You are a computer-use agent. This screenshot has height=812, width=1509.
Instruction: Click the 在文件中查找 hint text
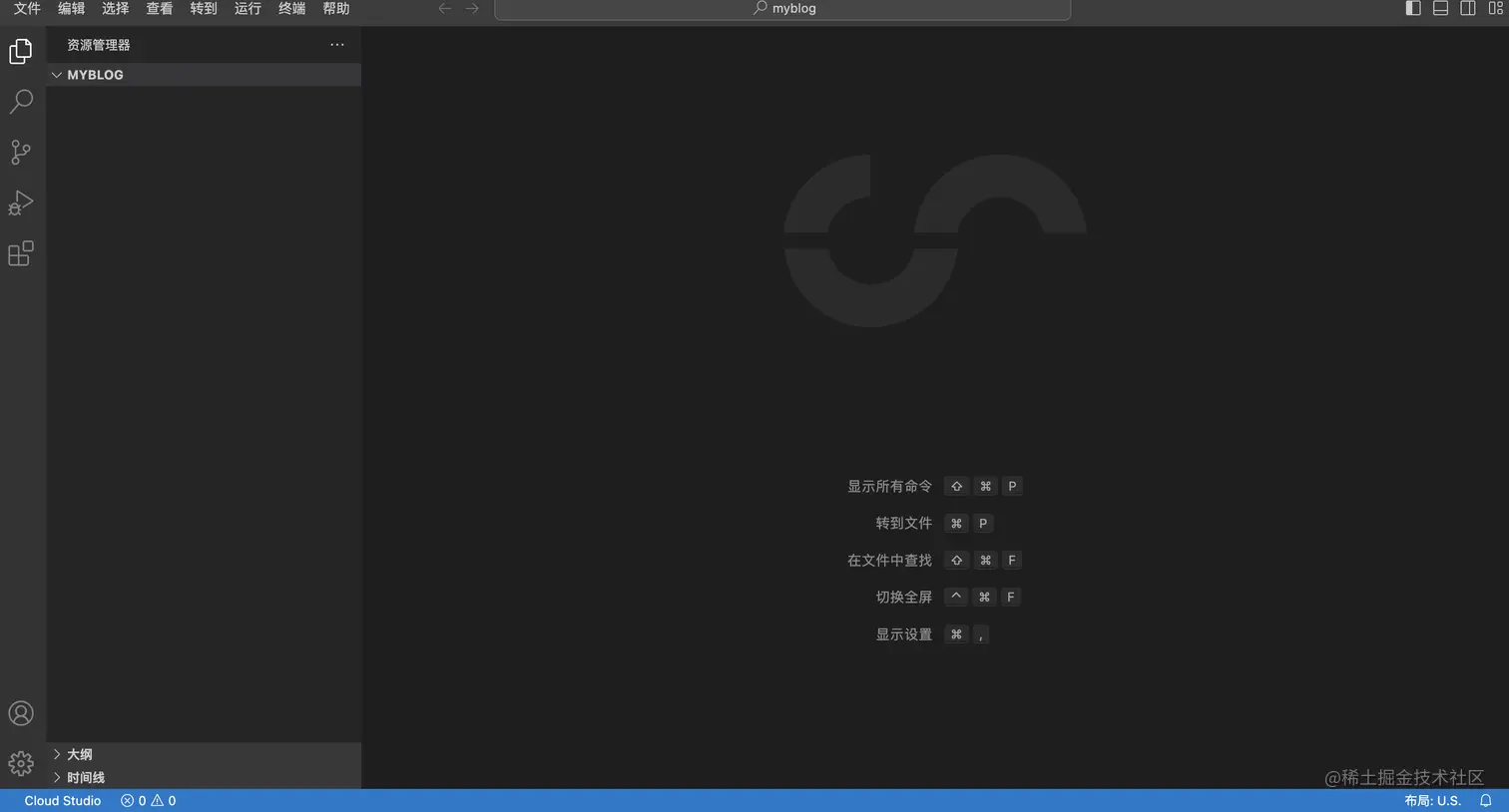[889, 561]
